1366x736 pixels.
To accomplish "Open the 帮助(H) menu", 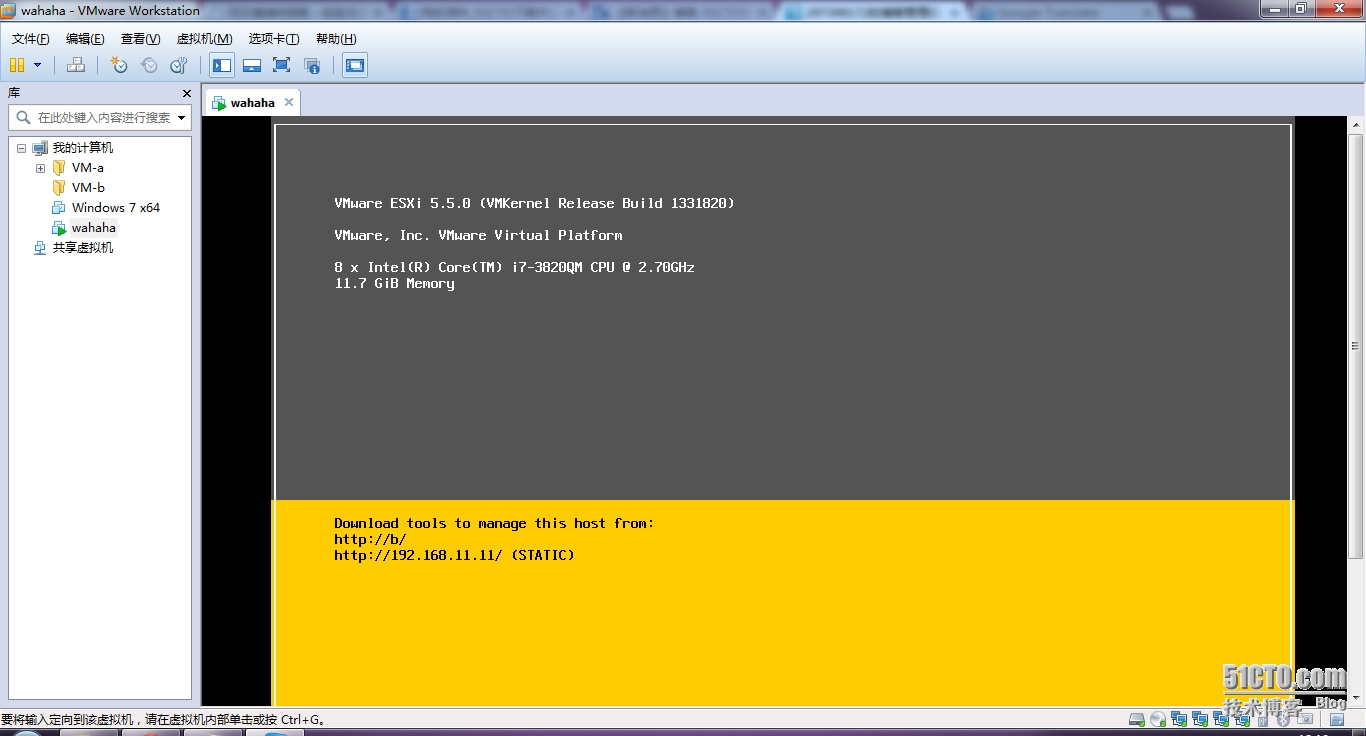I will click(x=336, y=39).
